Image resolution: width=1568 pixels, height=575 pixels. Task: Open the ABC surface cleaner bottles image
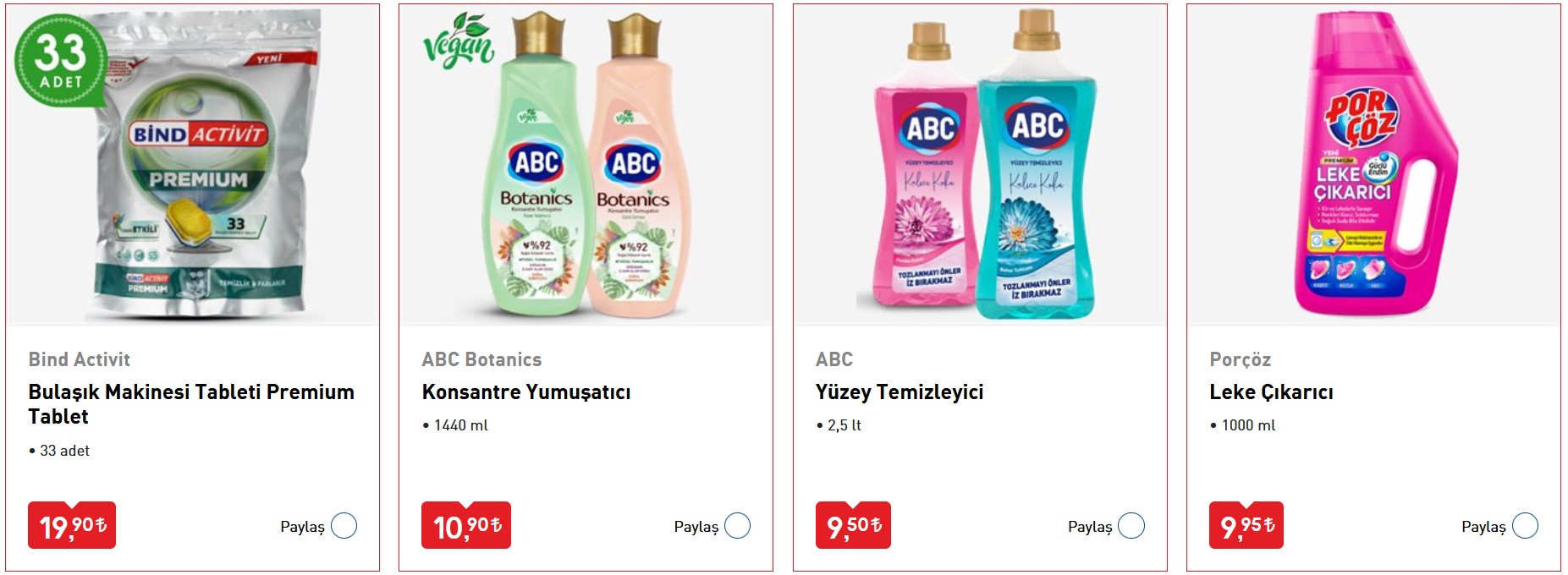pyautogui.click(x=980, y=167)
